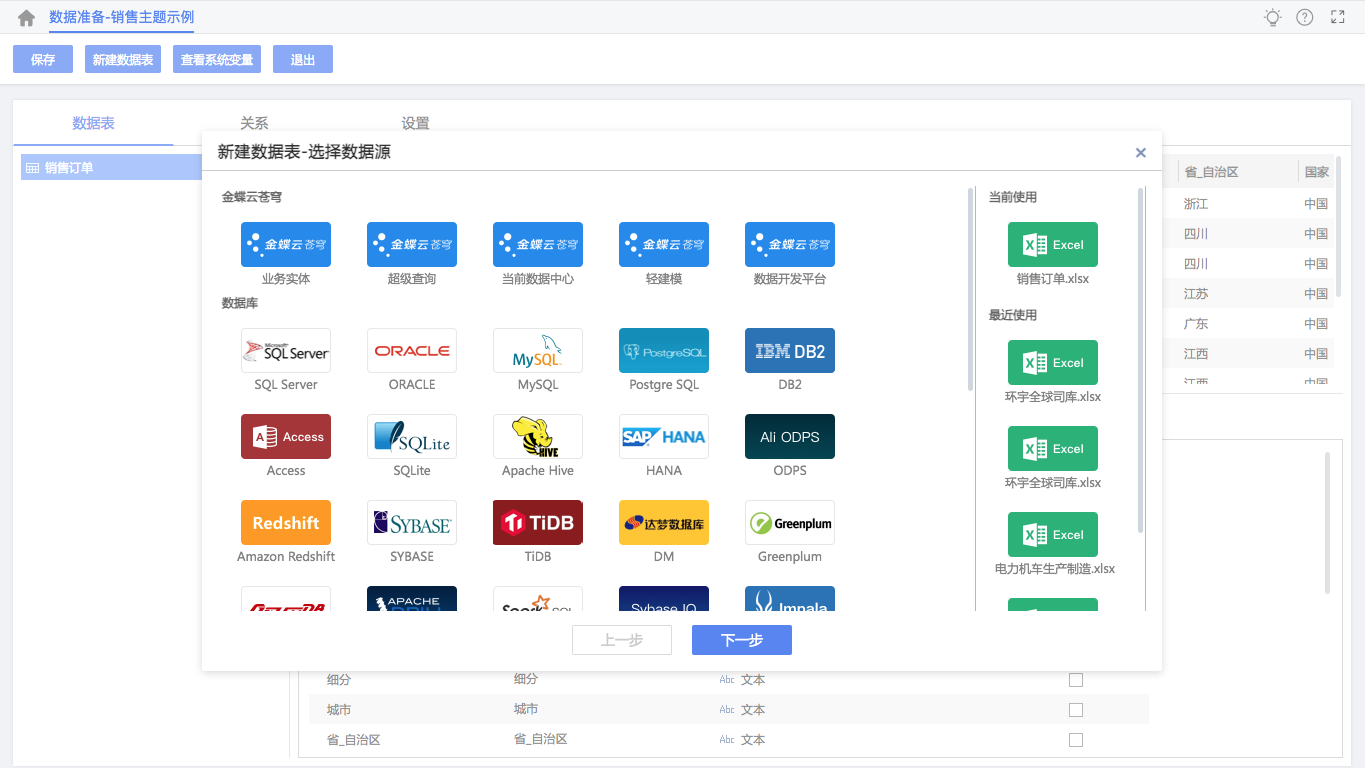
Task: Switch to the 数据表 tab
Action: pos(93,123)
